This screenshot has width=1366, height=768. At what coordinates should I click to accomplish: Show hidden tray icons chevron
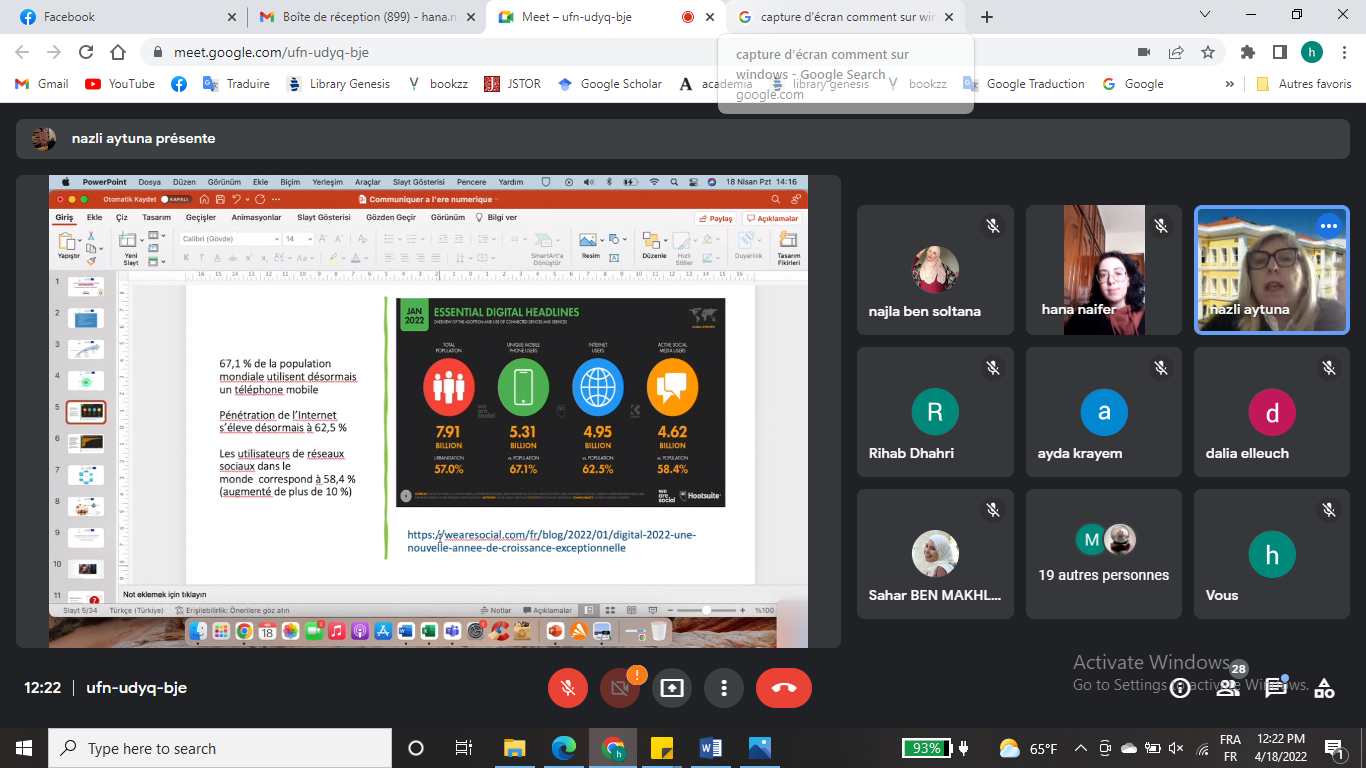coord(1081,748)
